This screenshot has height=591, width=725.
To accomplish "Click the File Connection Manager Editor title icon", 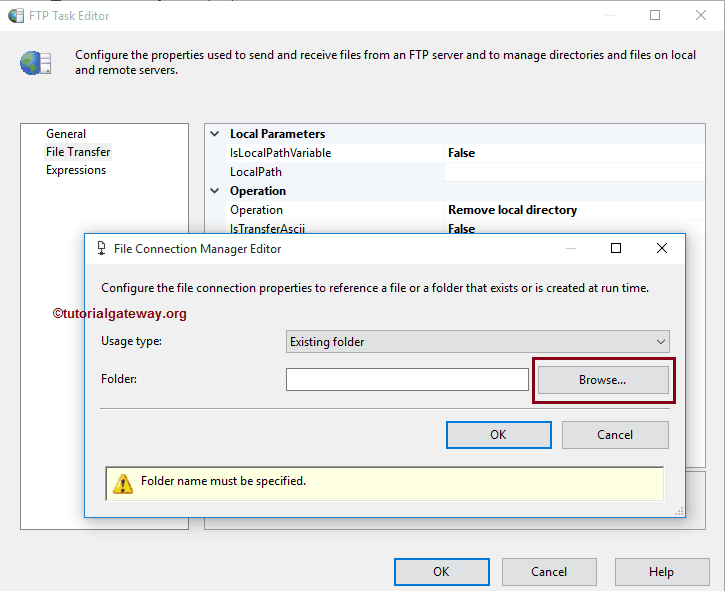I will pyautogui.click(x=100, y=249).
